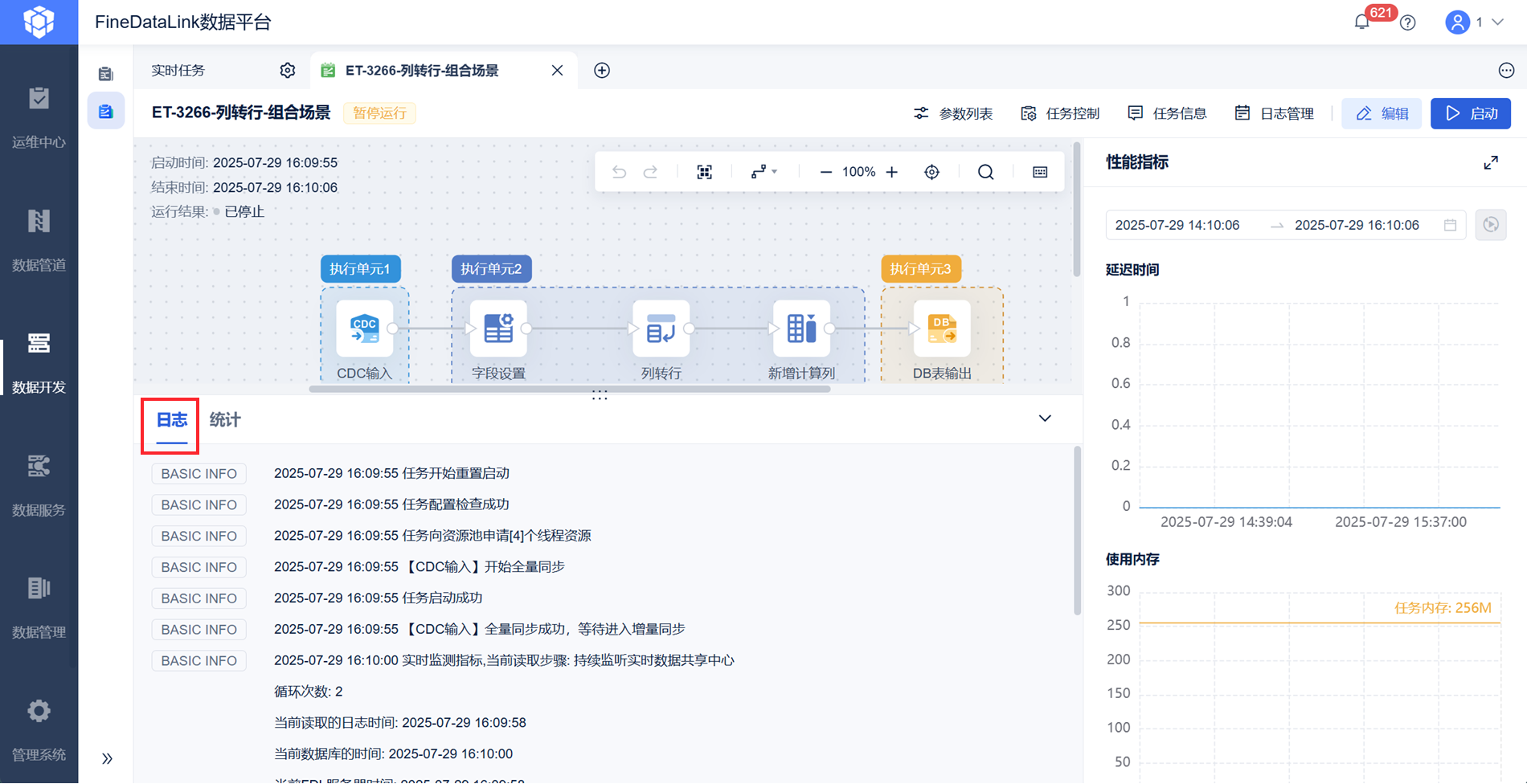Open 日志管理 settings
Viewport: 1527px width, 784px height.
(x=1274, y=113)
